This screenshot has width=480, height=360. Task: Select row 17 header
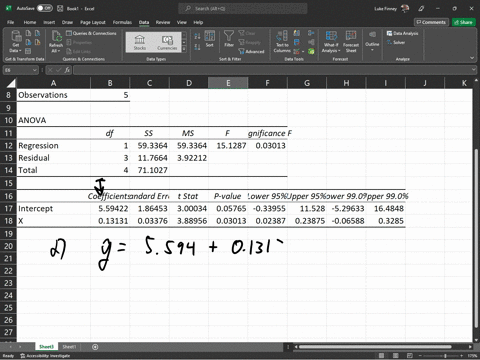pos(8,209)
